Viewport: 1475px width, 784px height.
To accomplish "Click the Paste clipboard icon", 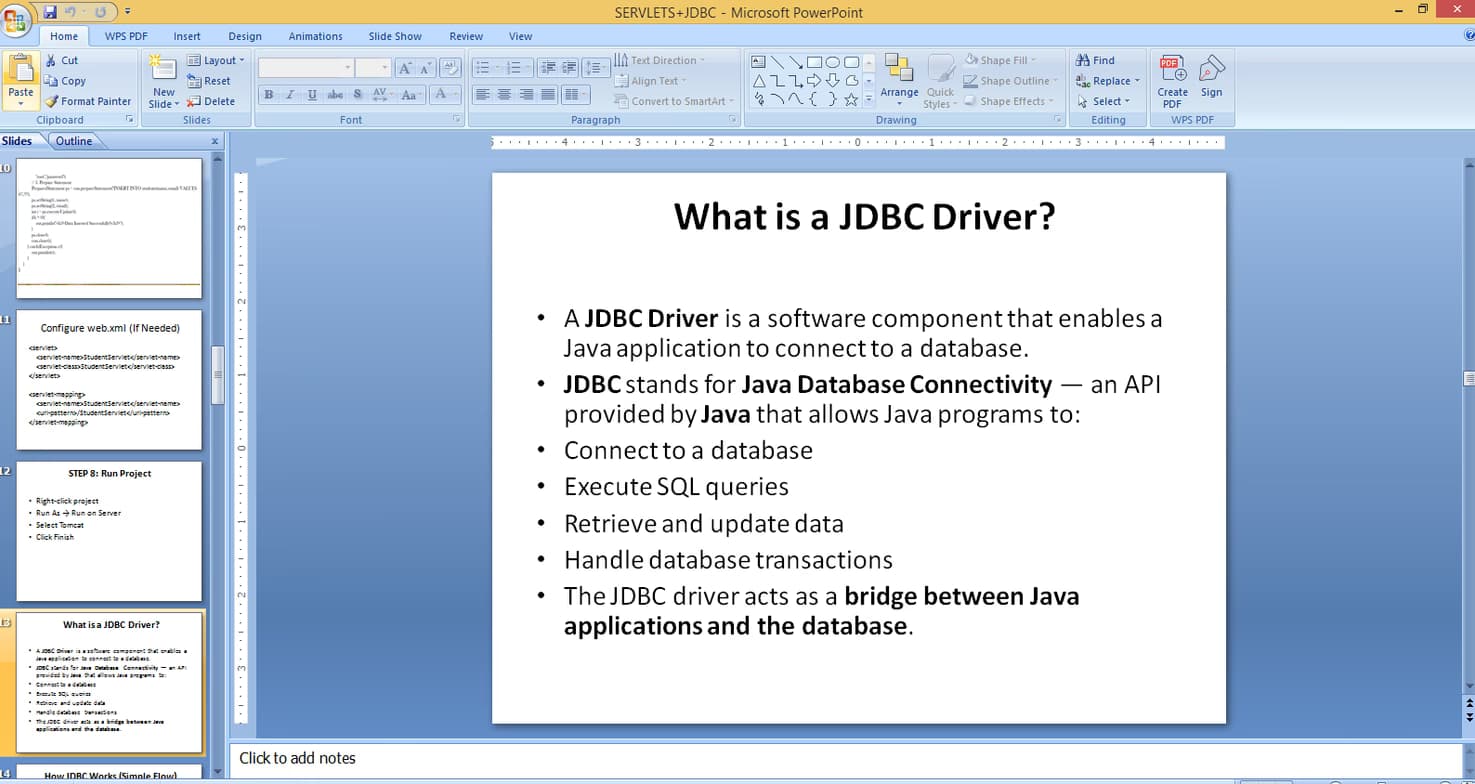I will [20, 70].
